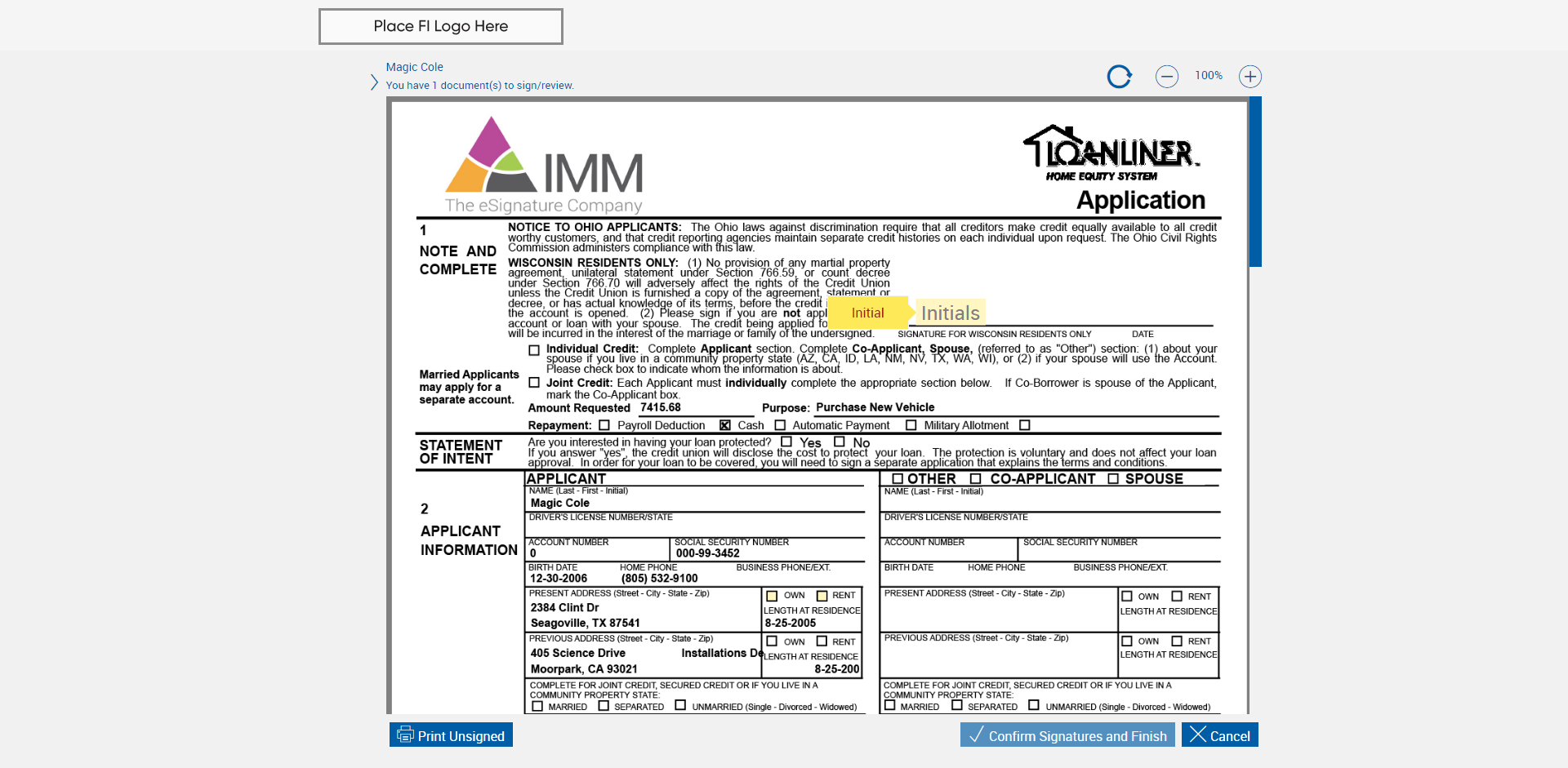Viewport: 1568px width, 768px height.
Task: Click the Moorpark, CA 93021 text
Action: coord(584,669)
